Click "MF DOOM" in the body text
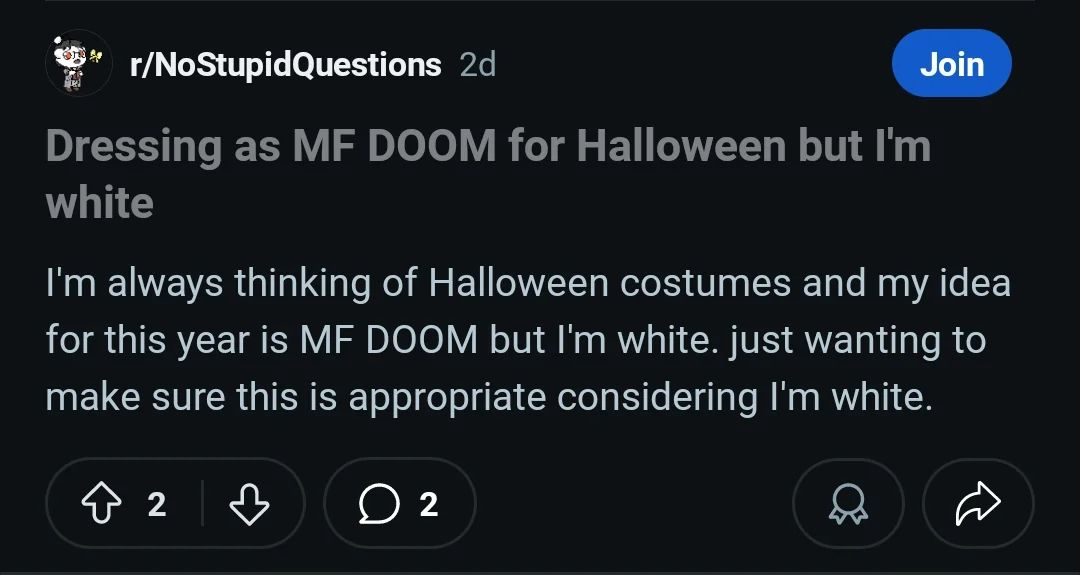The width and height of the screenshot is (1080, 575). (x=389, y=341)
